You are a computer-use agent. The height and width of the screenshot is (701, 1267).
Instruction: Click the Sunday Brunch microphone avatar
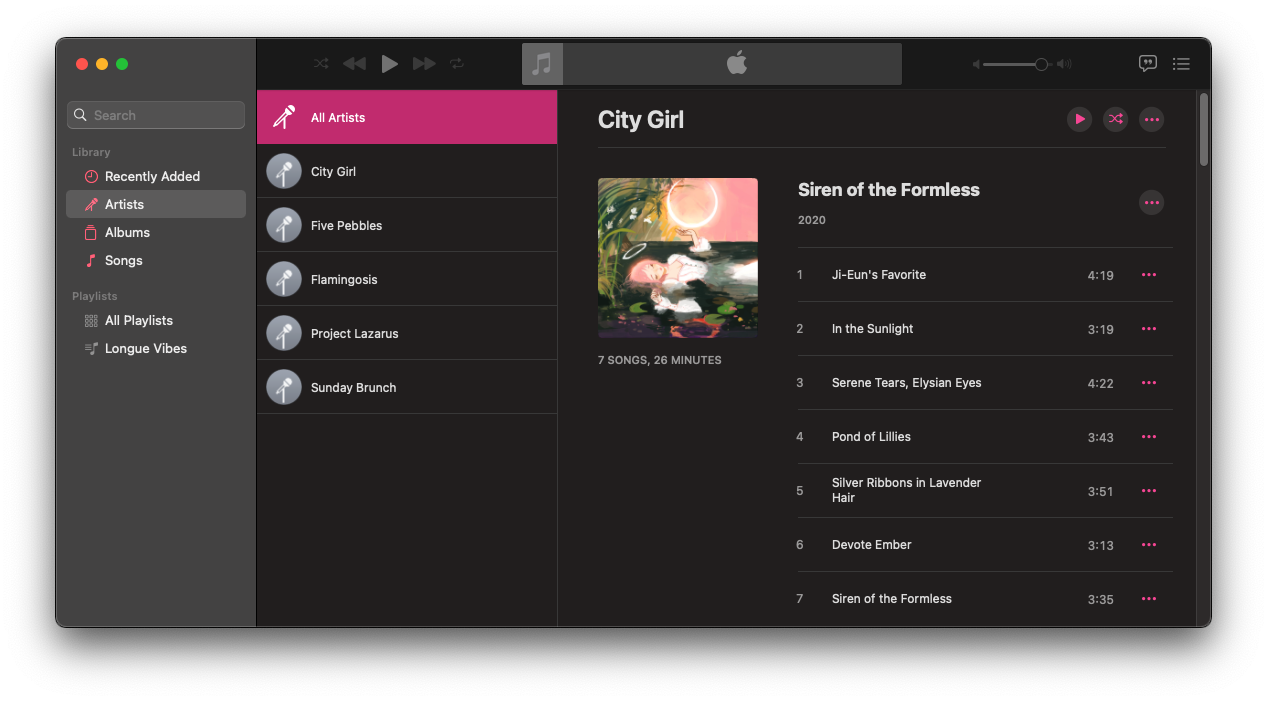[284, 387]
